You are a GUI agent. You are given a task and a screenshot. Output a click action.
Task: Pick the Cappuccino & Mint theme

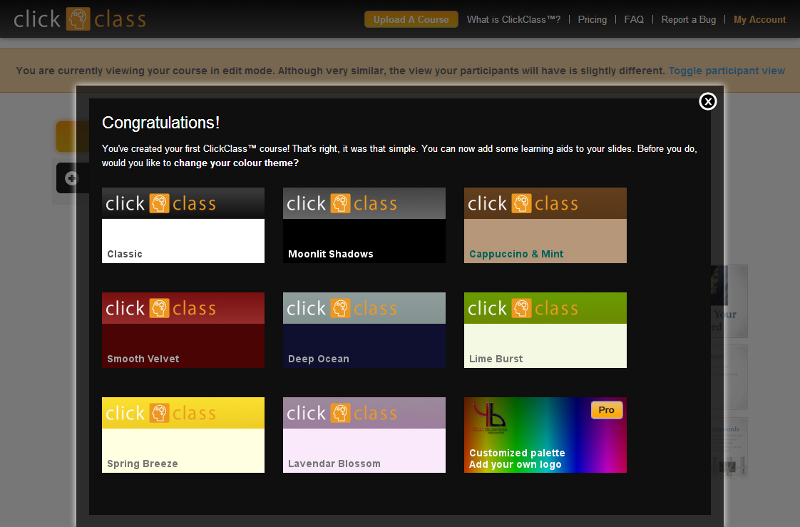coord(545,225)
